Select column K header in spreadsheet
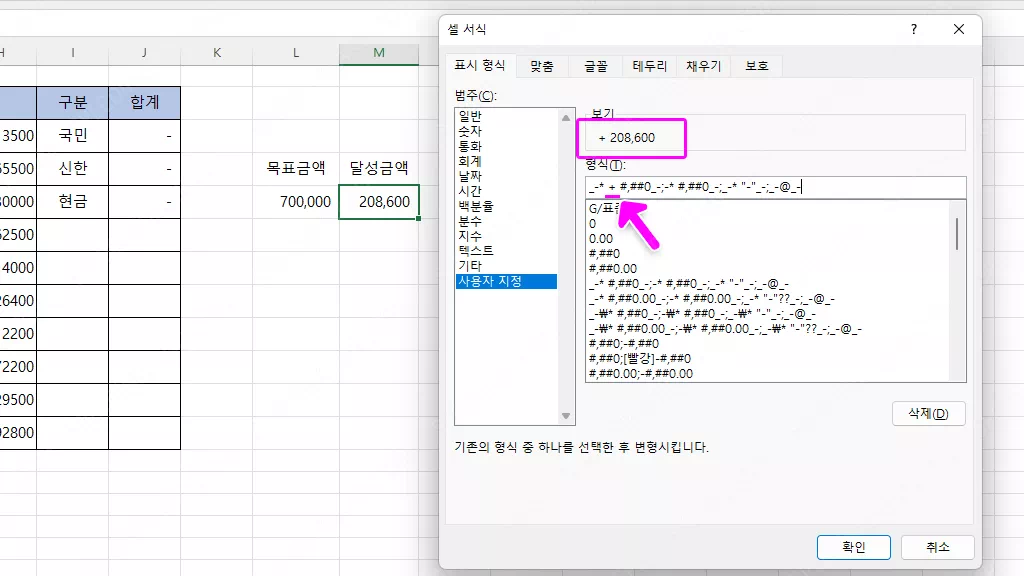This screenshot has height=576, width=1024. point(217,54)
